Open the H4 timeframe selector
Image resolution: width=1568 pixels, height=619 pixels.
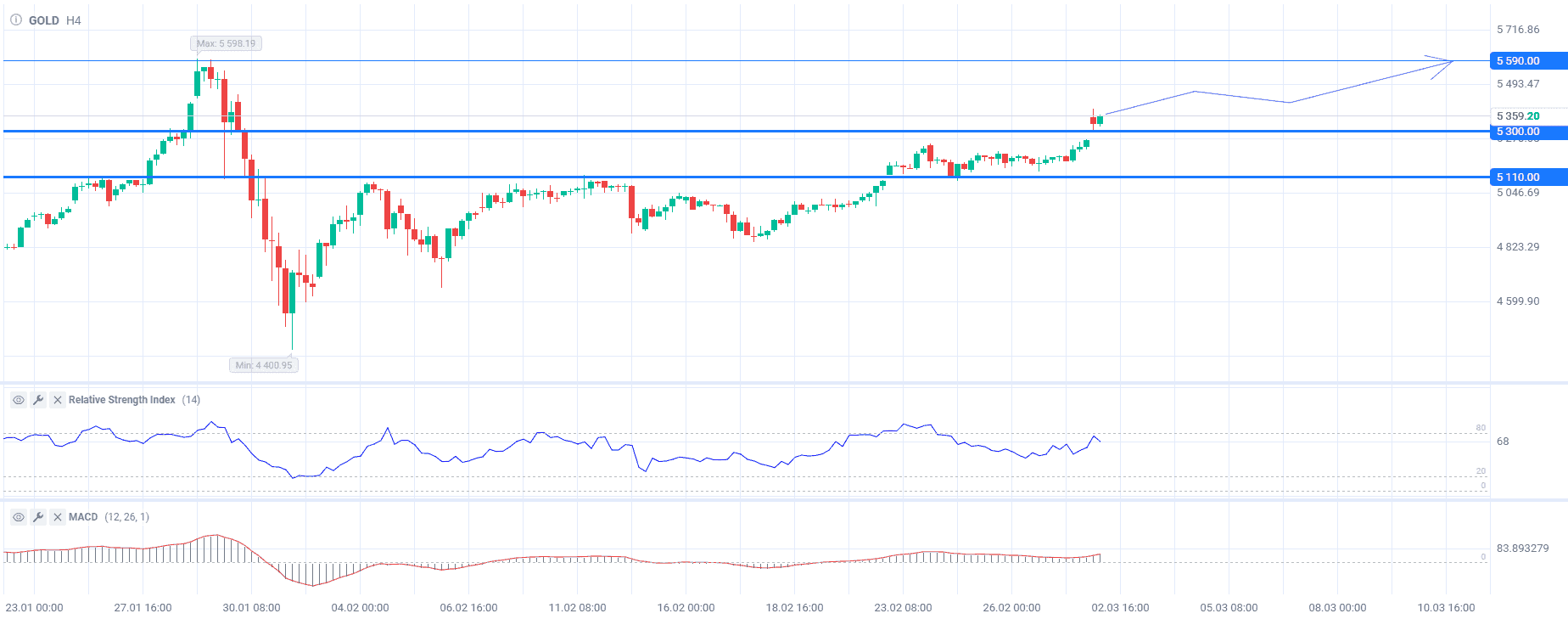pyautogui.click(x=74, y=20)
